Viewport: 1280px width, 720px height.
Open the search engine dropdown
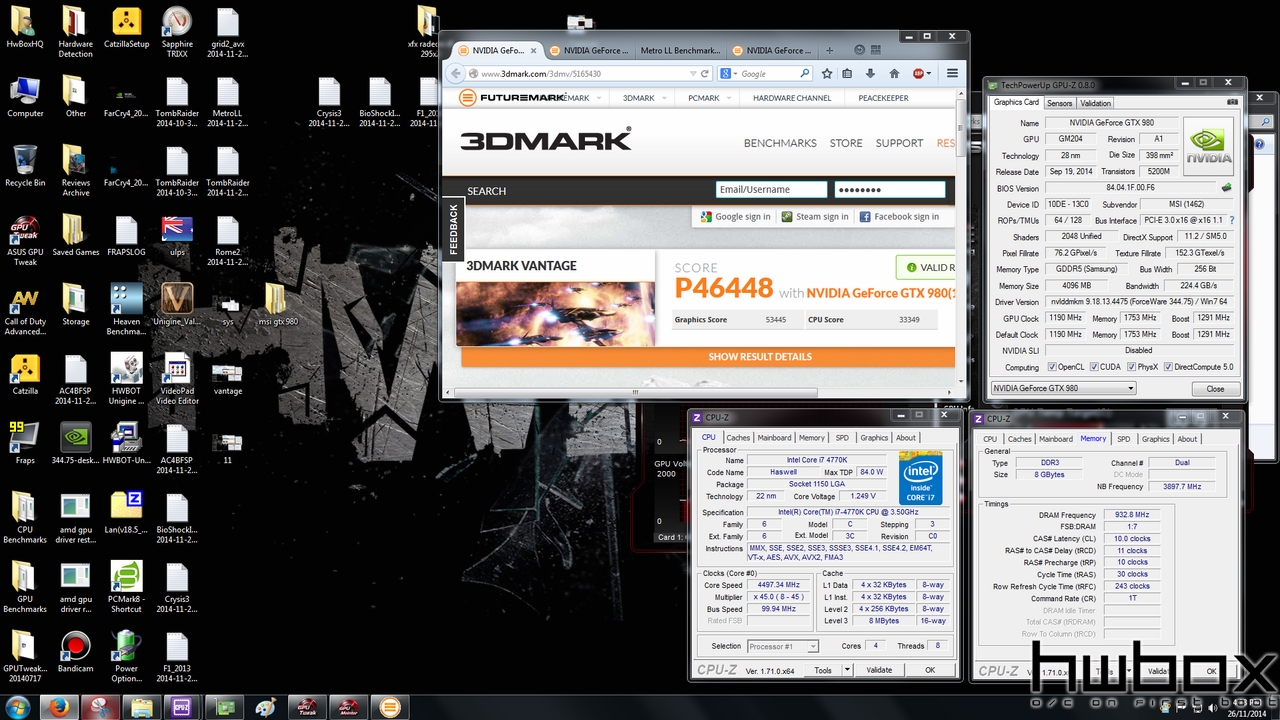pos(735,73)
